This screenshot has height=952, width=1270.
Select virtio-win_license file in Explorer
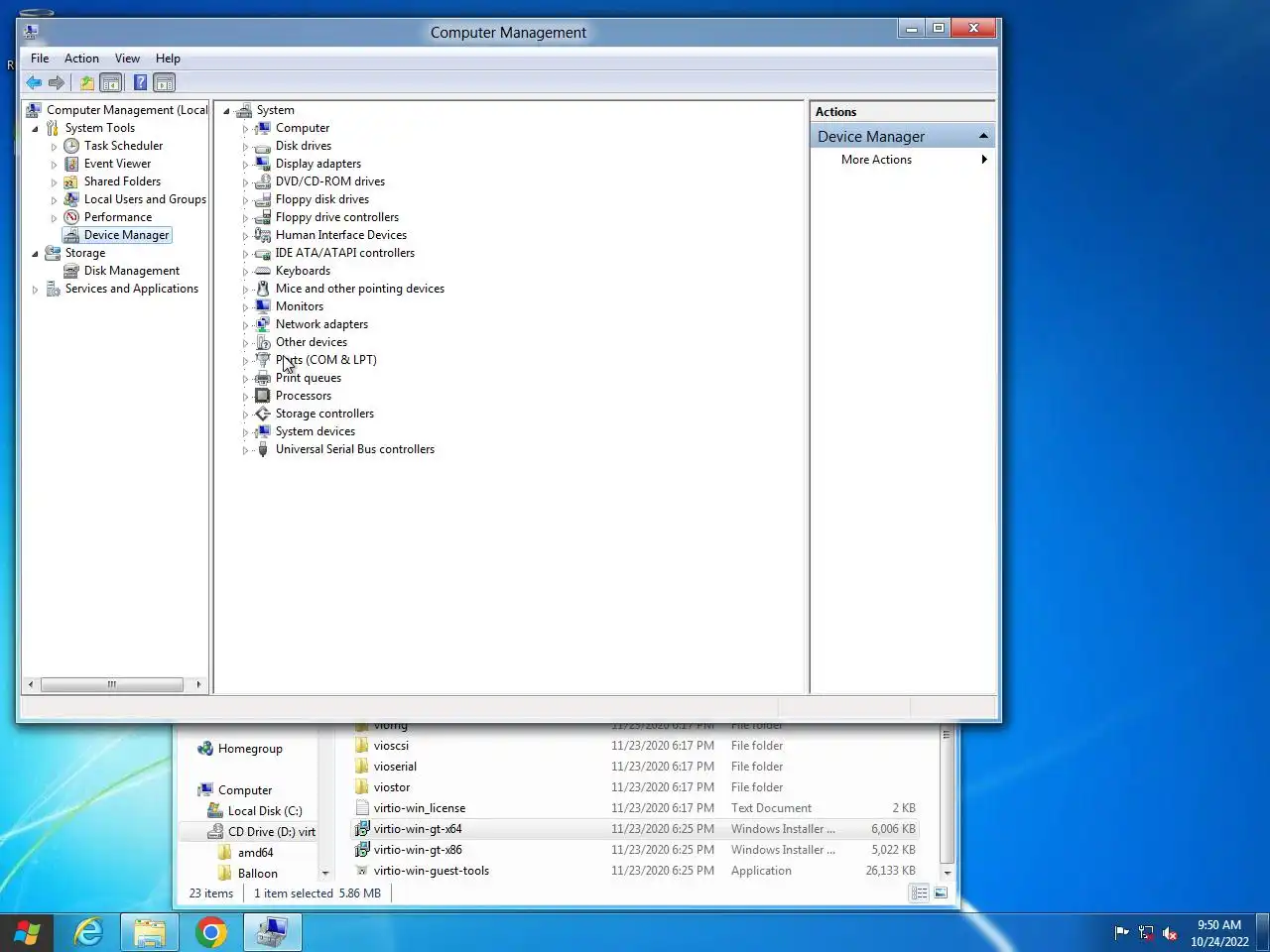[419, 808]
